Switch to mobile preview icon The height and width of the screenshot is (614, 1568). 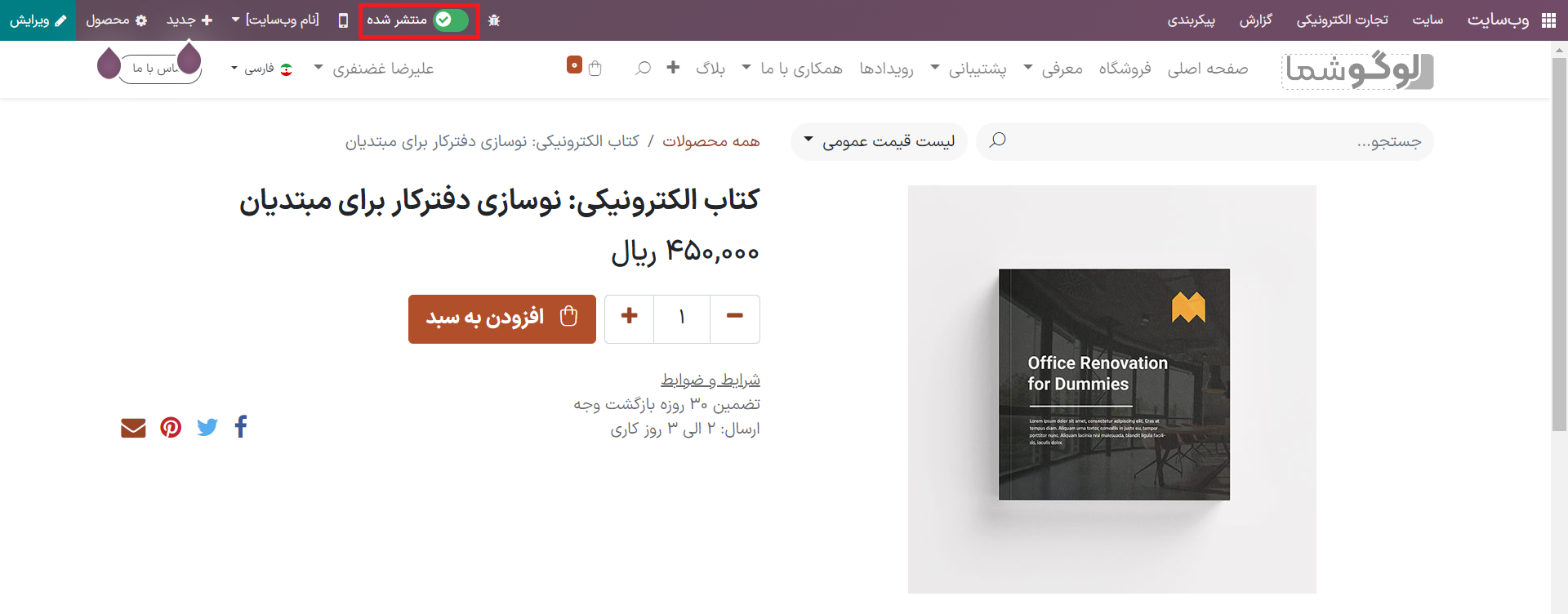(343, 20)
